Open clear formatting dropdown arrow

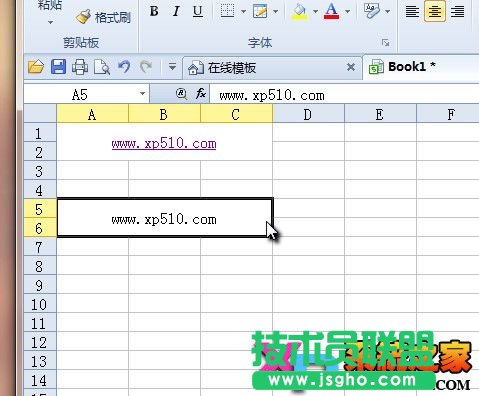click(387, 12)
